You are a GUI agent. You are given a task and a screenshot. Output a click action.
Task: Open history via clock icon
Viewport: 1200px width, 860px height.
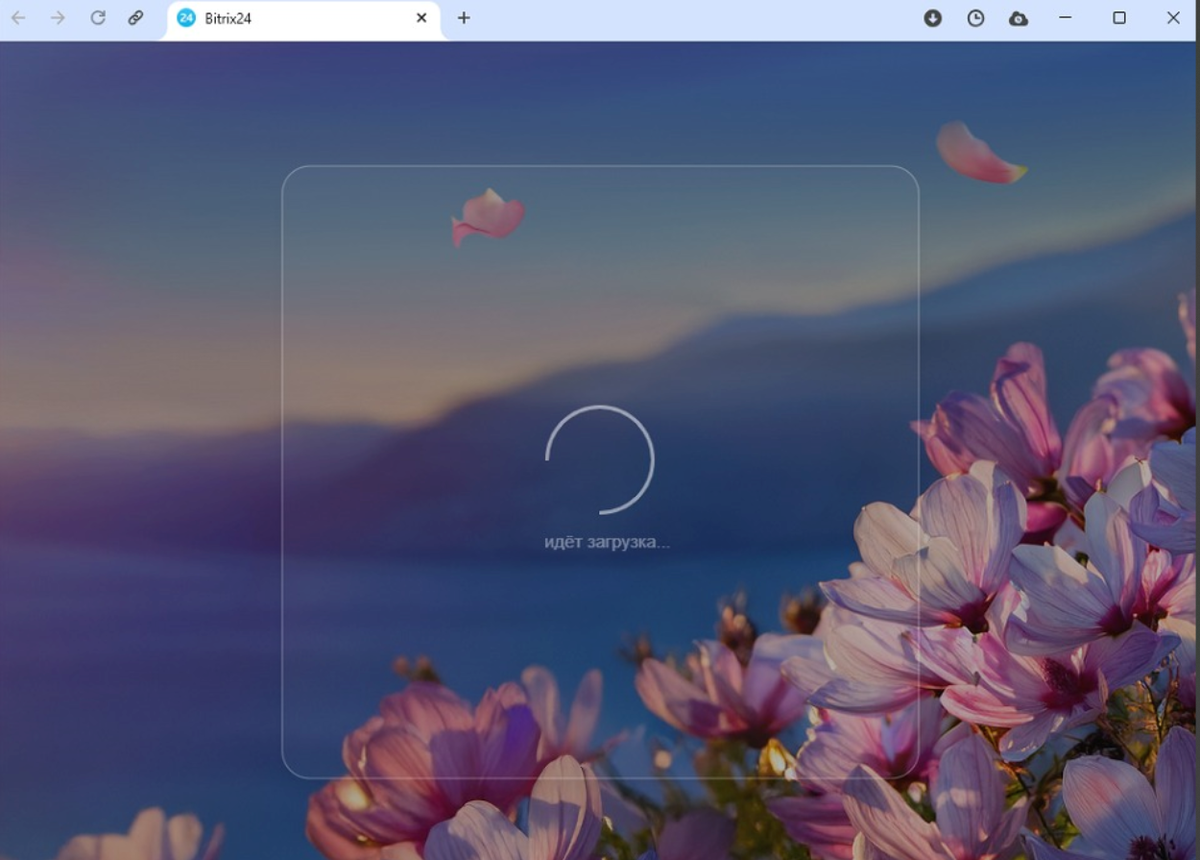click(x=976, y=18)
